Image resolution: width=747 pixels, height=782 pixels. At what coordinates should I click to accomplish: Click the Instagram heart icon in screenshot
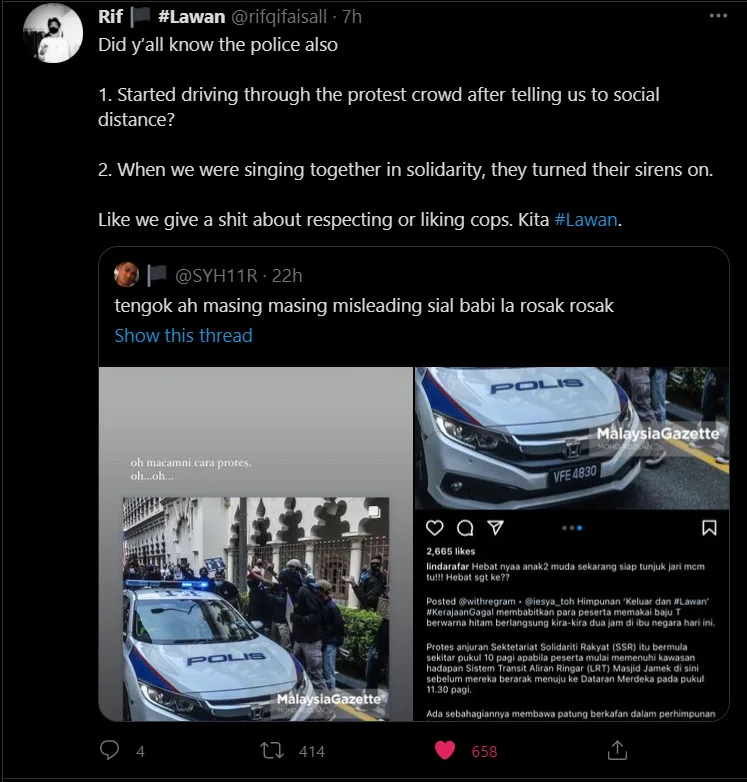click(435, 527)
